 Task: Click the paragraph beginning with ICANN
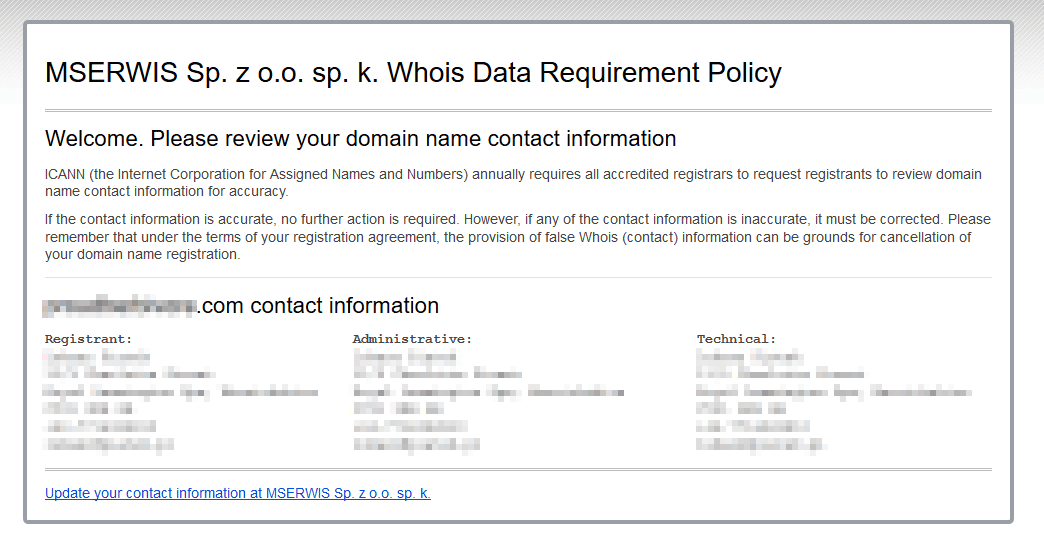click(x=513, y=182)
